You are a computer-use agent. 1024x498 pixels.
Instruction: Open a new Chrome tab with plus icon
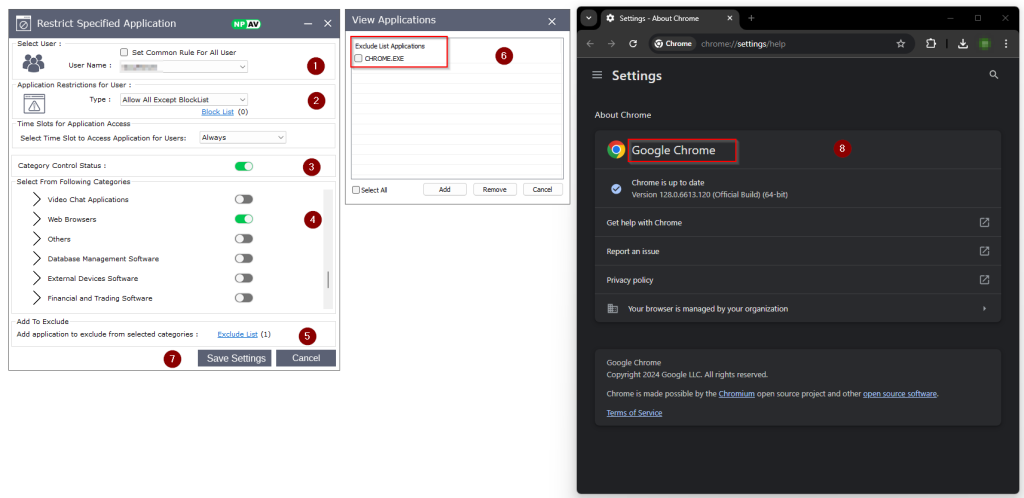tap(751, 18)
